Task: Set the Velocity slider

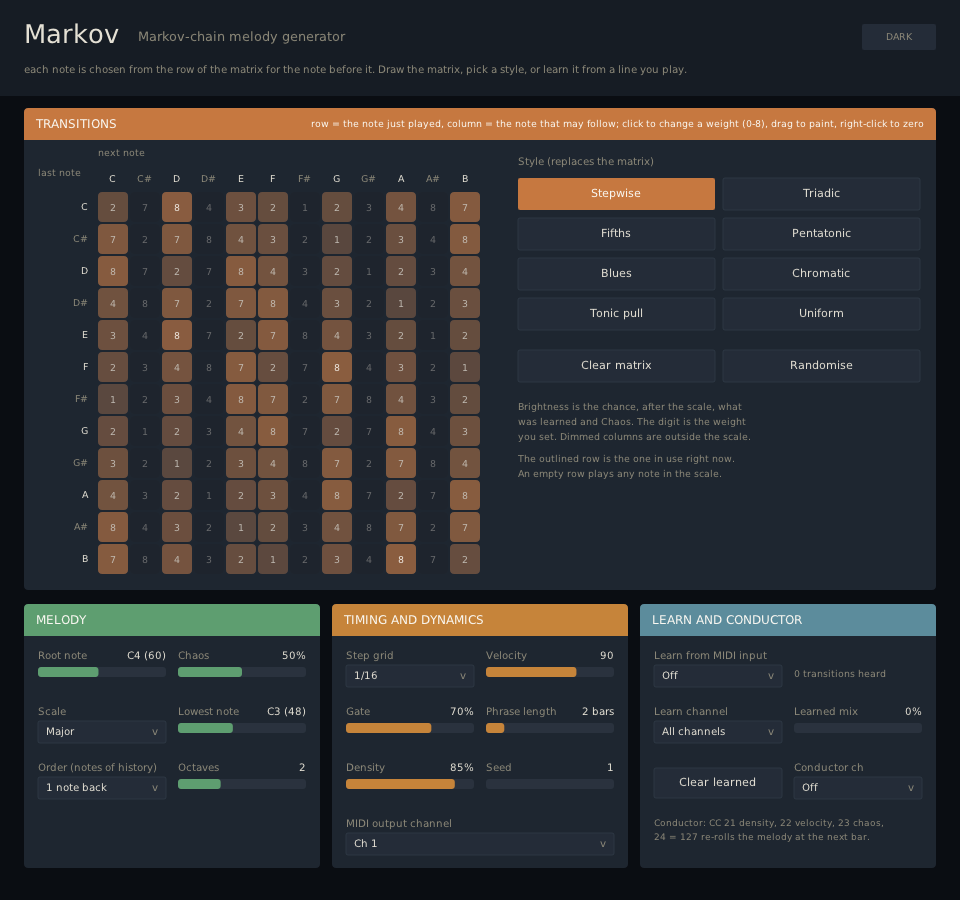Action: 550,672
